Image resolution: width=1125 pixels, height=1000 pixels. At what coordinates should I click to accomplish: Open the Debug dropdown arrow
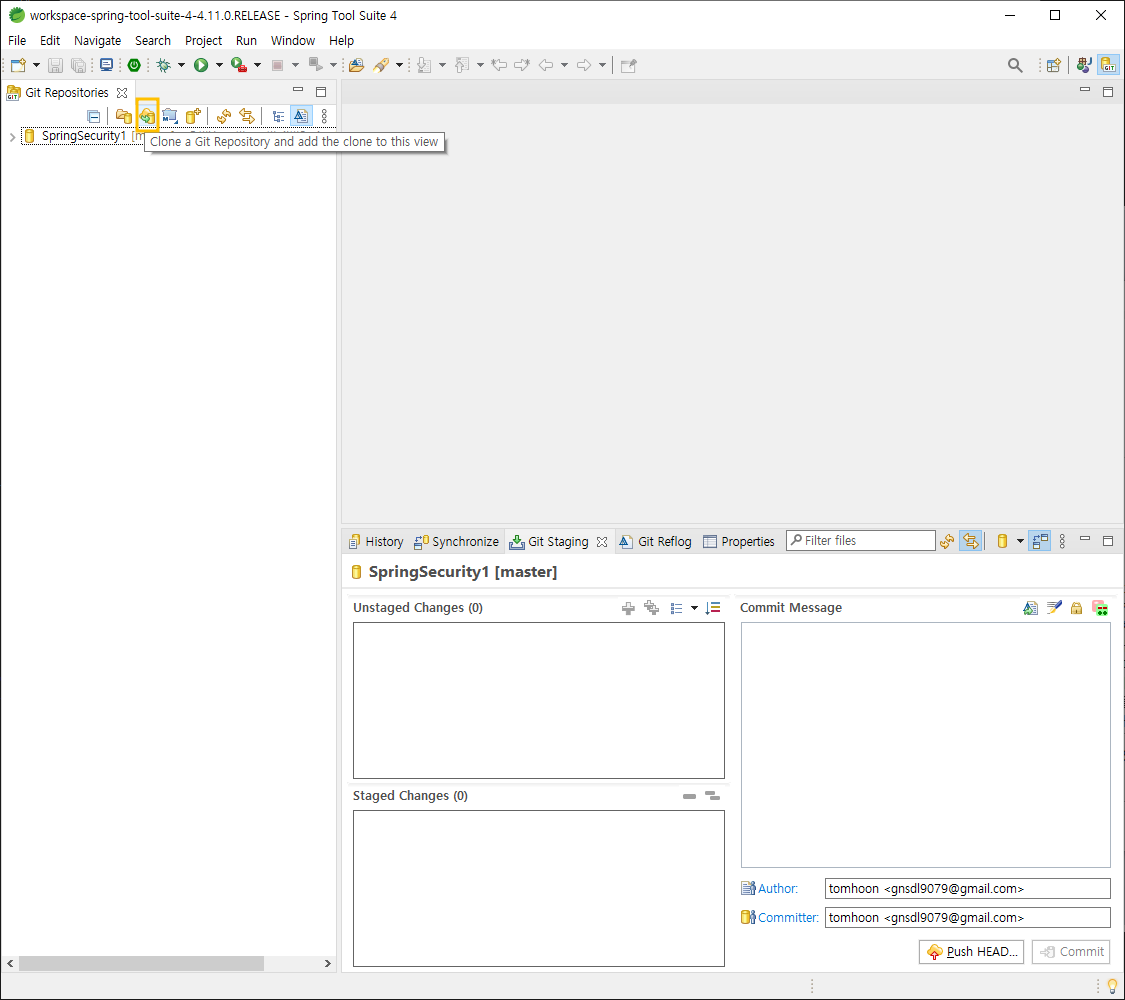(182, 65)
